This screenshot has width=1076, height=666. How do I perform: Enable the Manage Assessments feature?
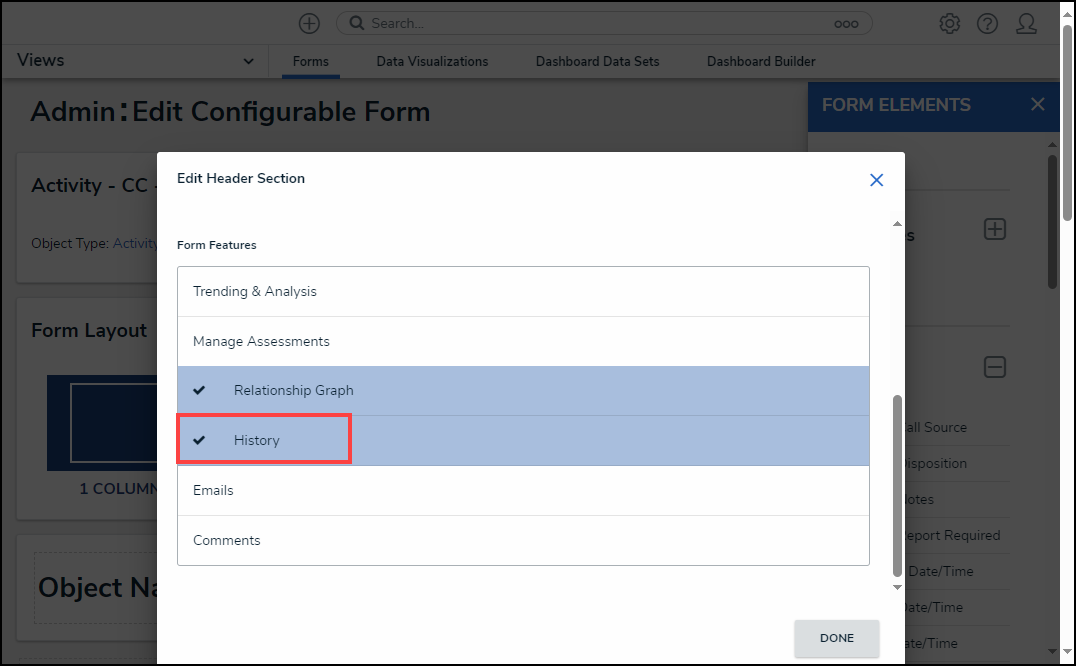(x=261, y=342)
